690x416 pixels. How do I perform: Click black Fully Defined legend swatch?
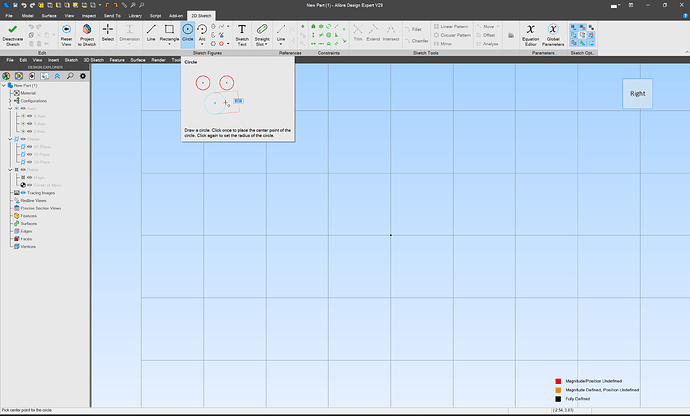coord(558,399)
